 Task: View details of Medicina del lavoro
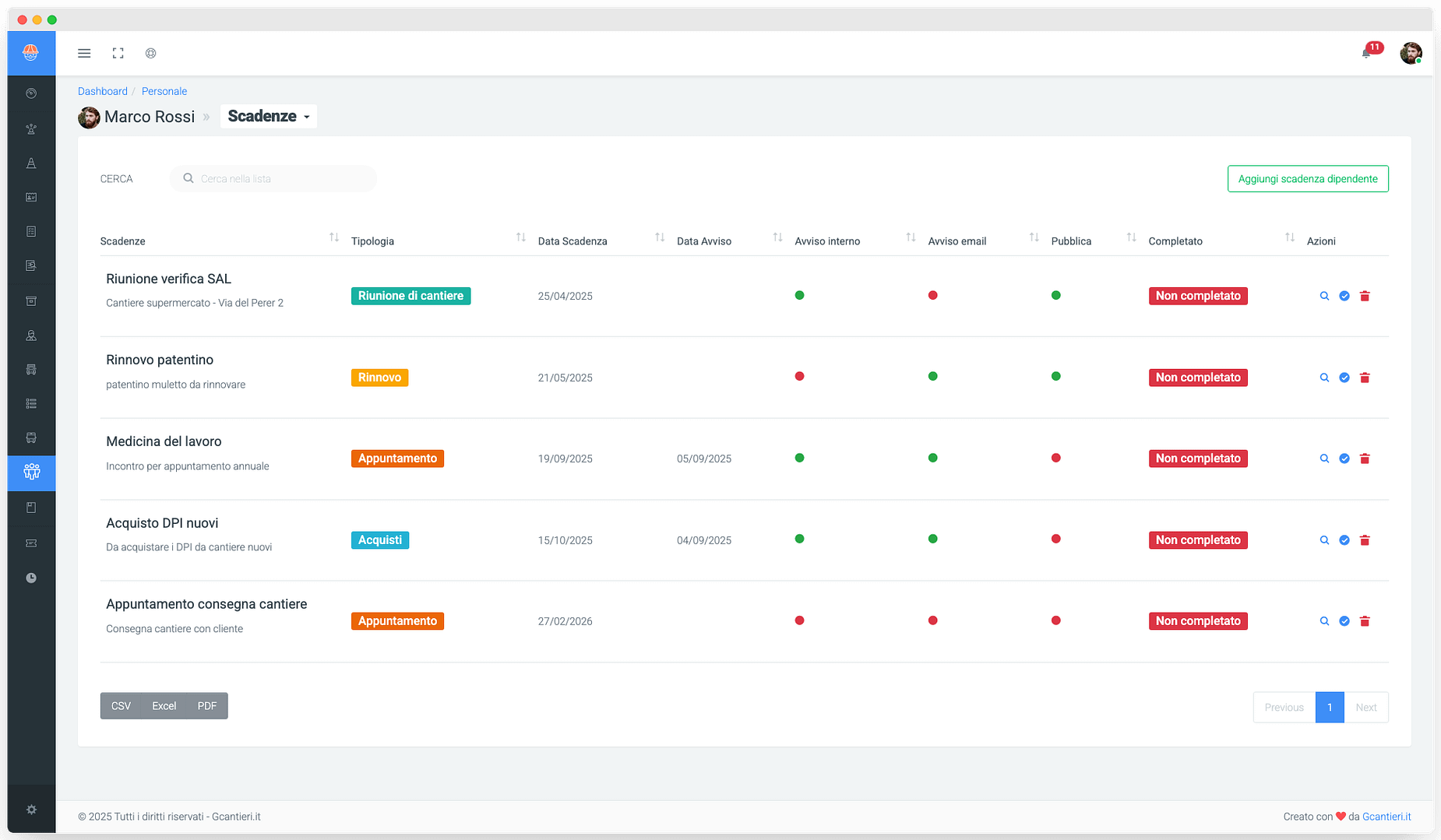(x=1324, y=459)
